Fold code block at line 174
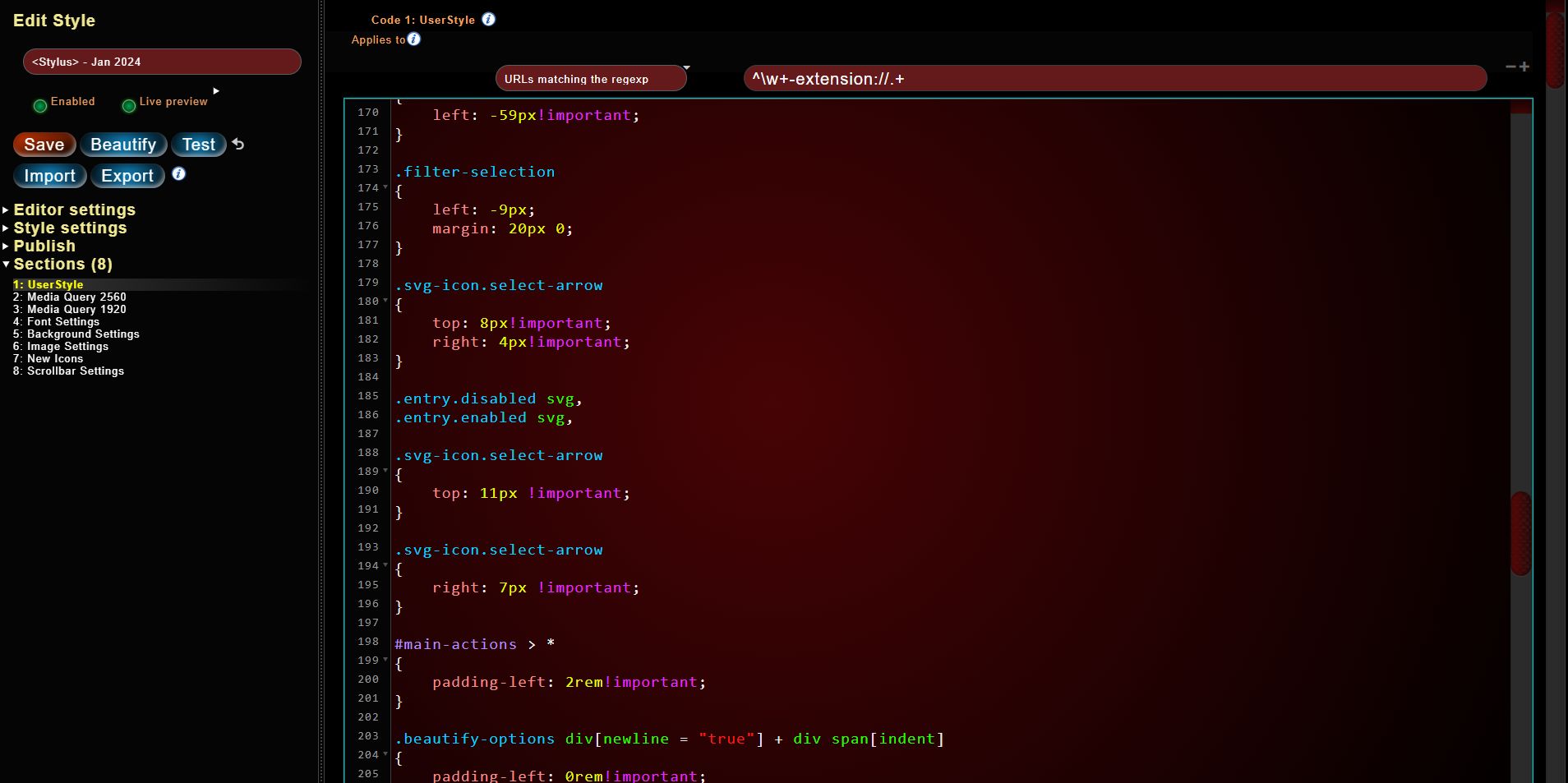Viewport: 1568px width, 783px height. tap(385, 187)
